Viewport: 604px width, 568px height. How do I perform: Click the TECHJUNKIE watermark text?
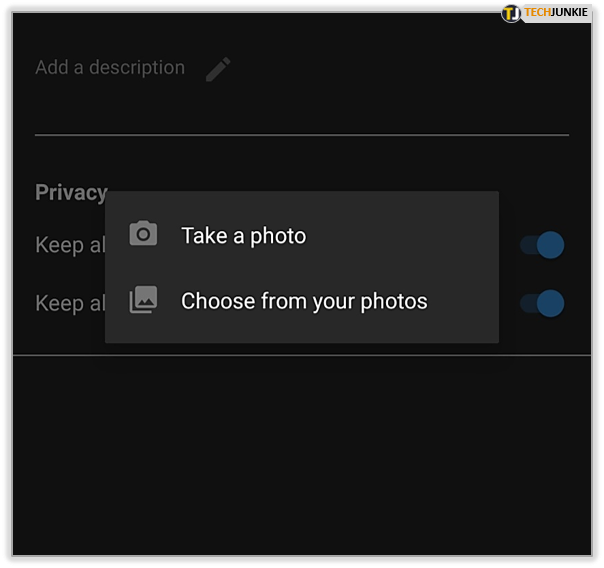(x=556, y=12)
